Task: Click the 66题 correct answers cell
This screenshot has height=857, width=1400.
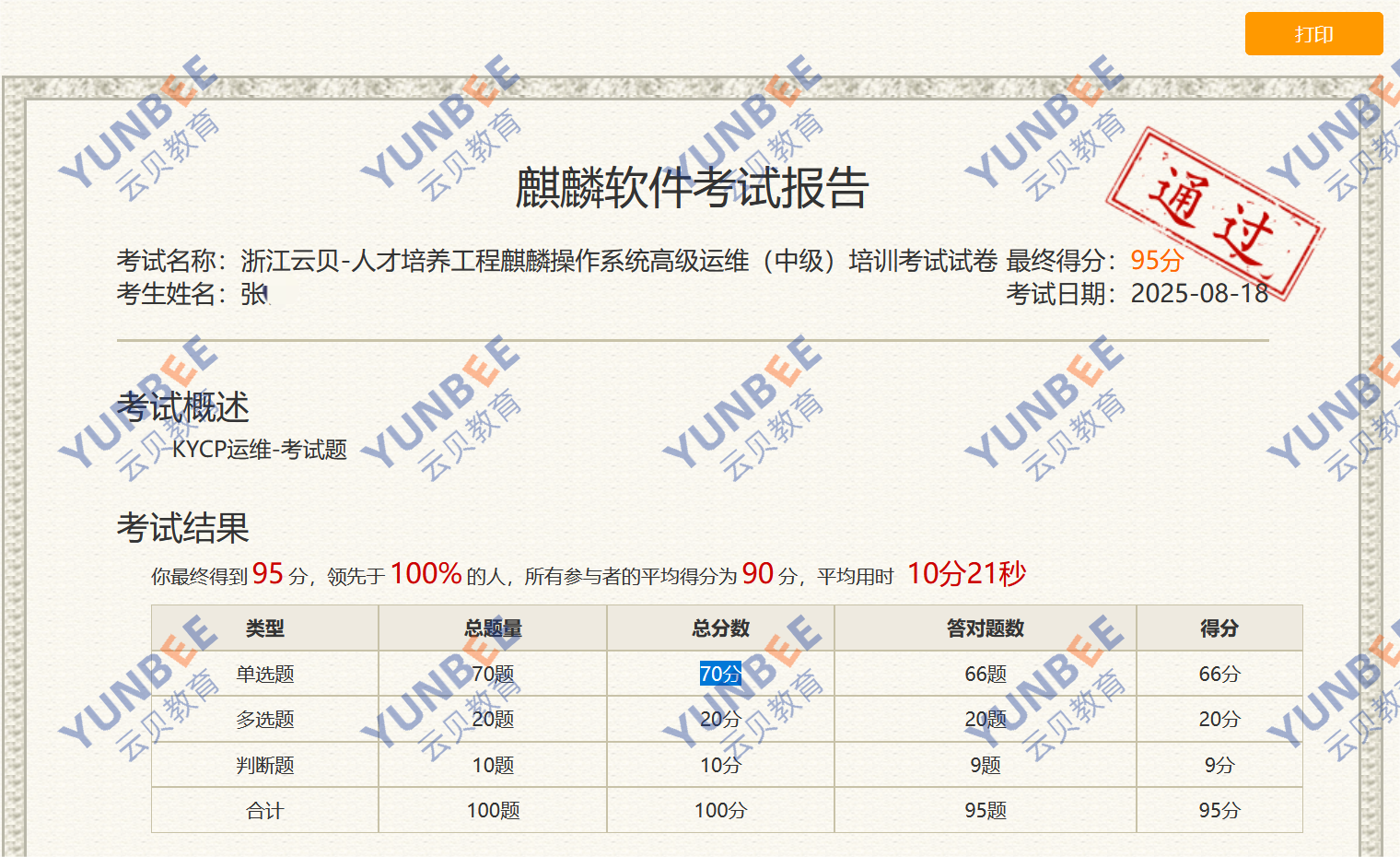Action: pyautogui.click(x=986, y=674)
